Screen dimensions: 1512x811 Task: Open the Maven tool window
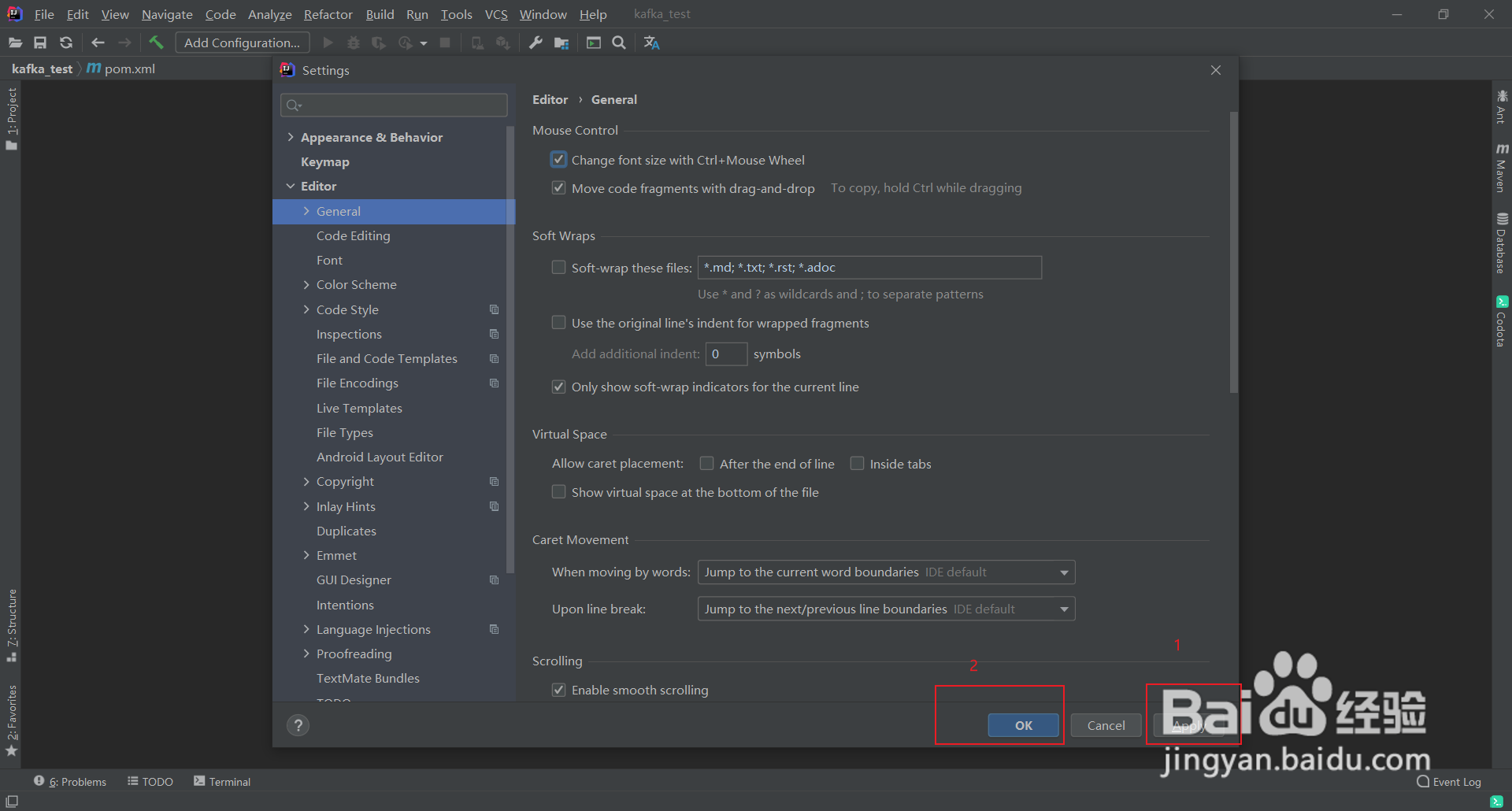(1502, 168)
